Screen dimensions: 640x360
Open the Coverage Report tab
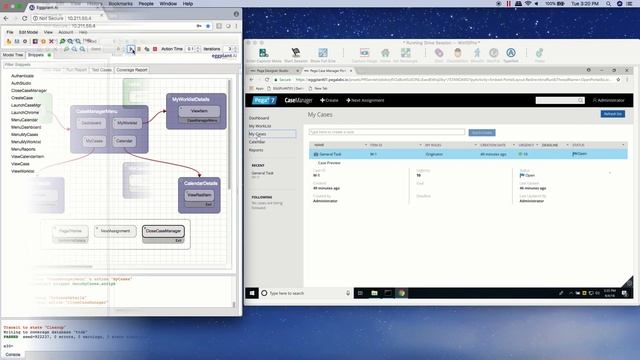coord(131,70)
